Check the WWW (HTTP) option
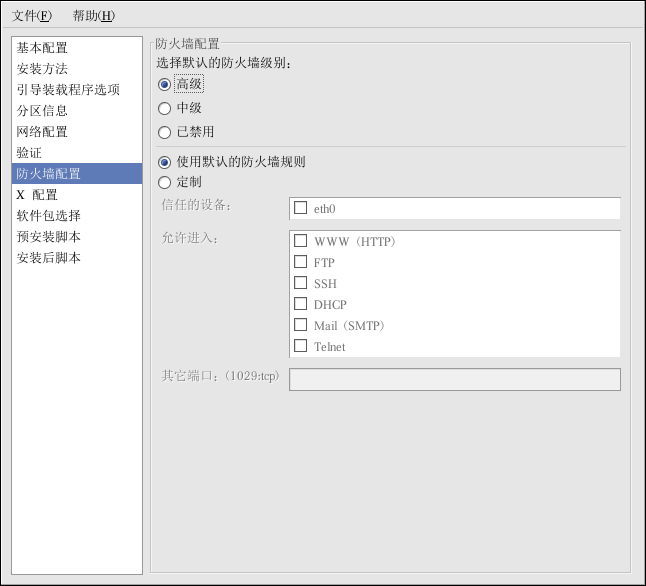 click(300, 241)
